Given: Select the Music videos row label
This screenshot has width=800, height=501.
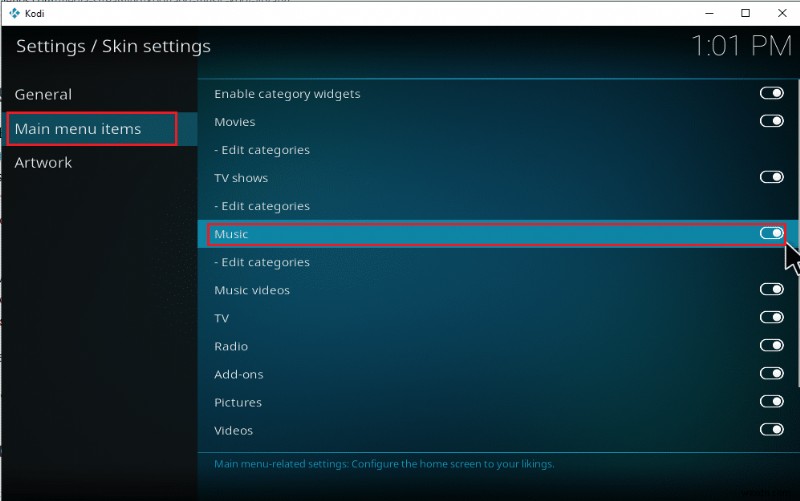Looking at the screenshot, I should pyautogui.click(x=252, y=290).
